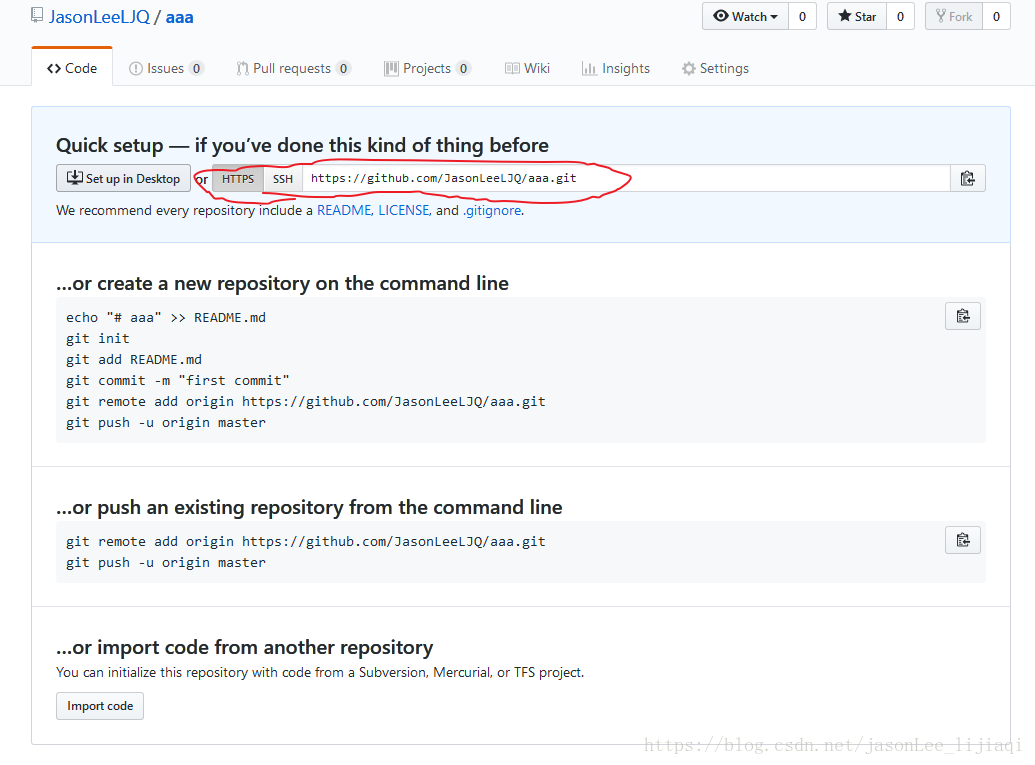The image size is (1035, 765).
Task: Click the '...or create a new repository' heading
Action: (x=283, y=283)
